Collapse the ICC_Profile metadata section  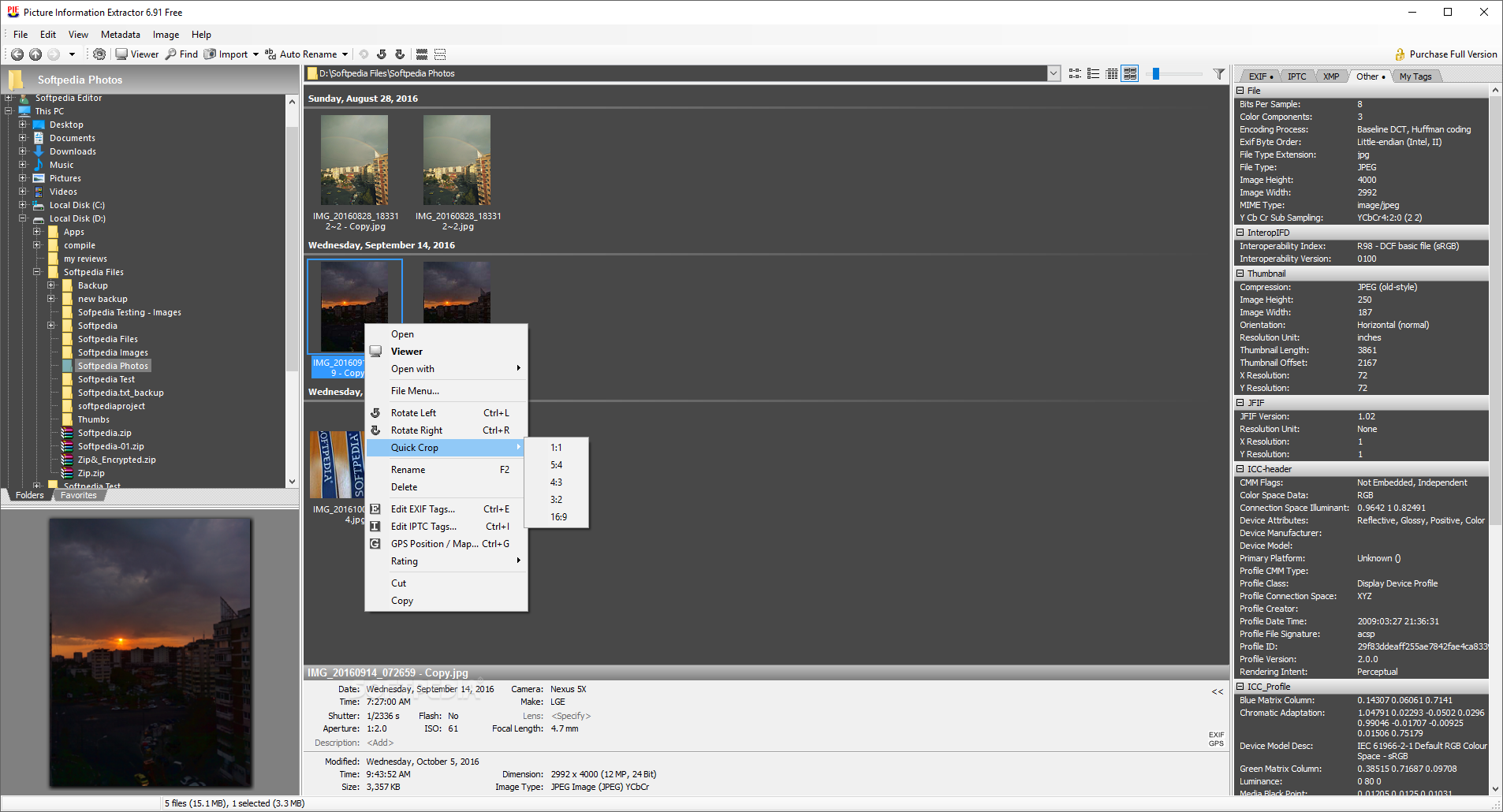pyautogui.click(x=1240, y=687)
